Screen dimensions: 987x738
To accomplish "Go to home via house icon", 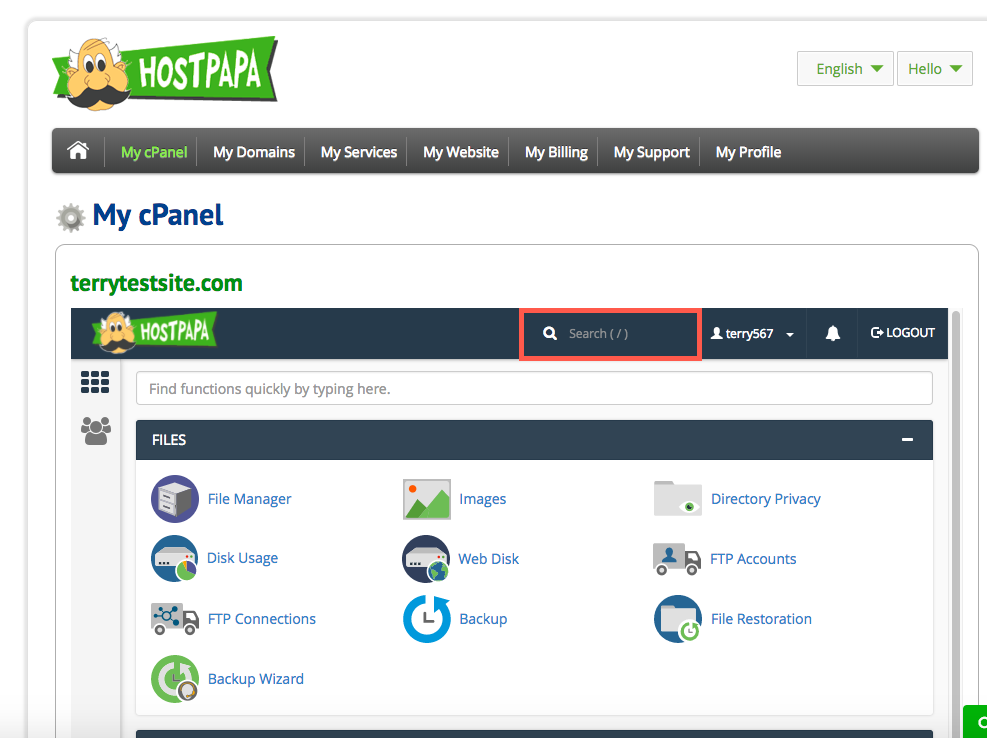I will 78,151.
